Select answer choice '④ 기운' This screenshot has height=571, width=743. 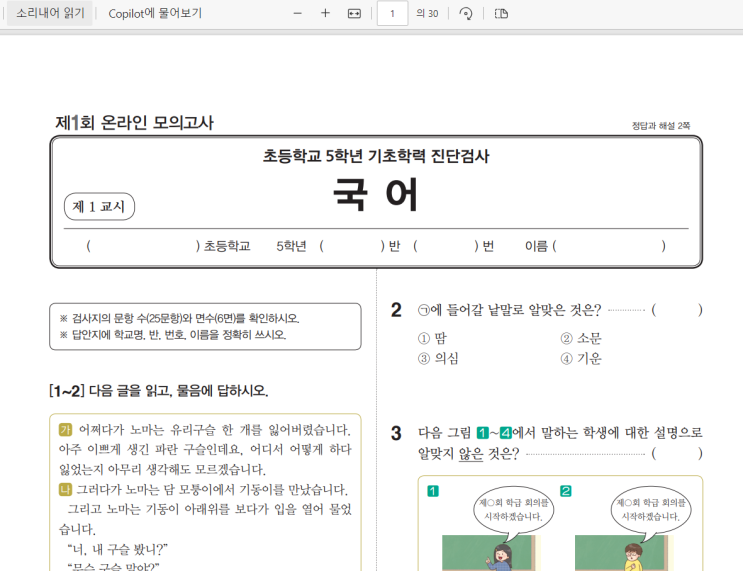coord(580,358)
